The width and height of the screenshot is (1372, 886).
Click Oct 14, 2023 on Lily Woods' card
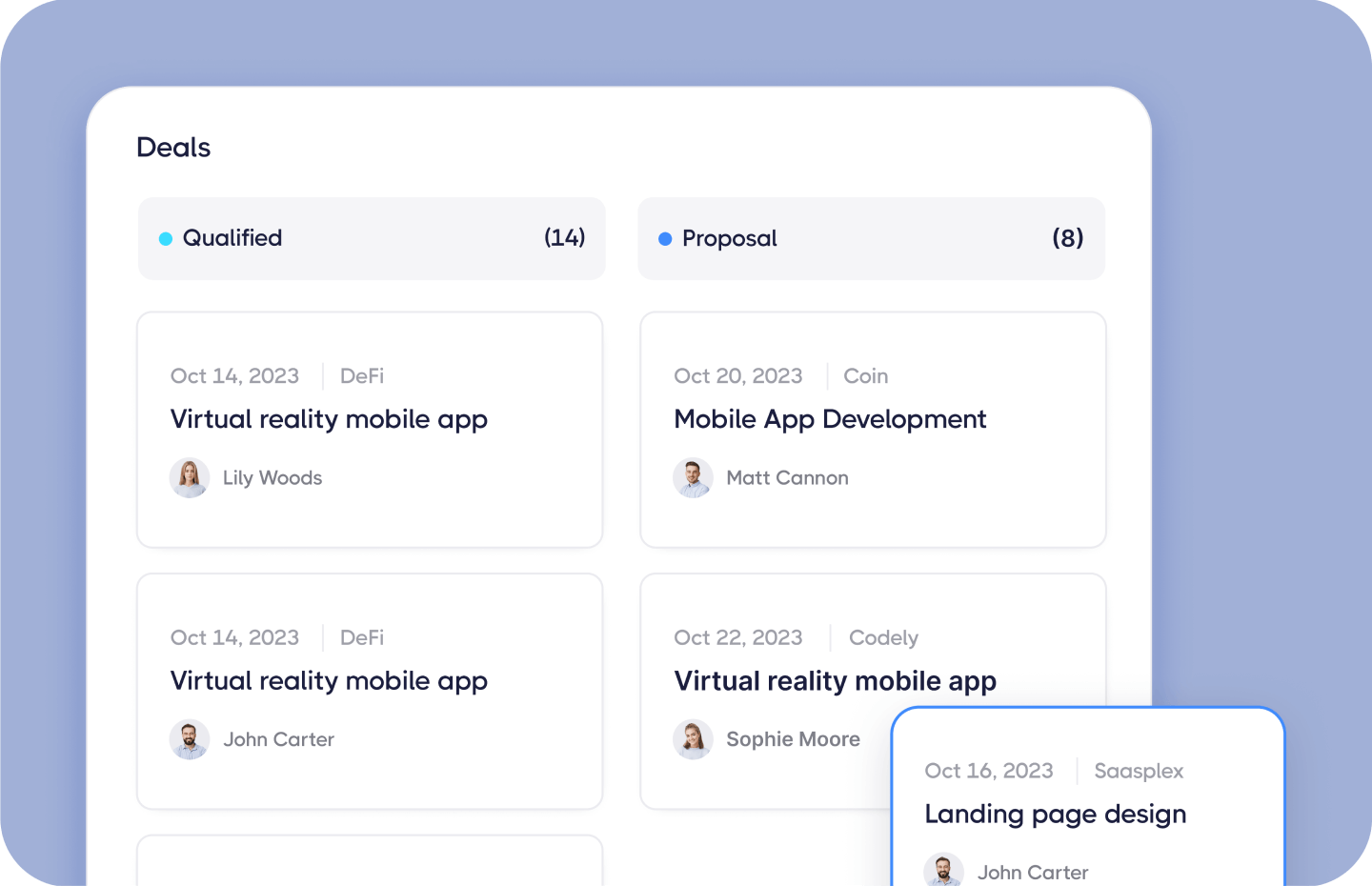click(x=234, y=376)
